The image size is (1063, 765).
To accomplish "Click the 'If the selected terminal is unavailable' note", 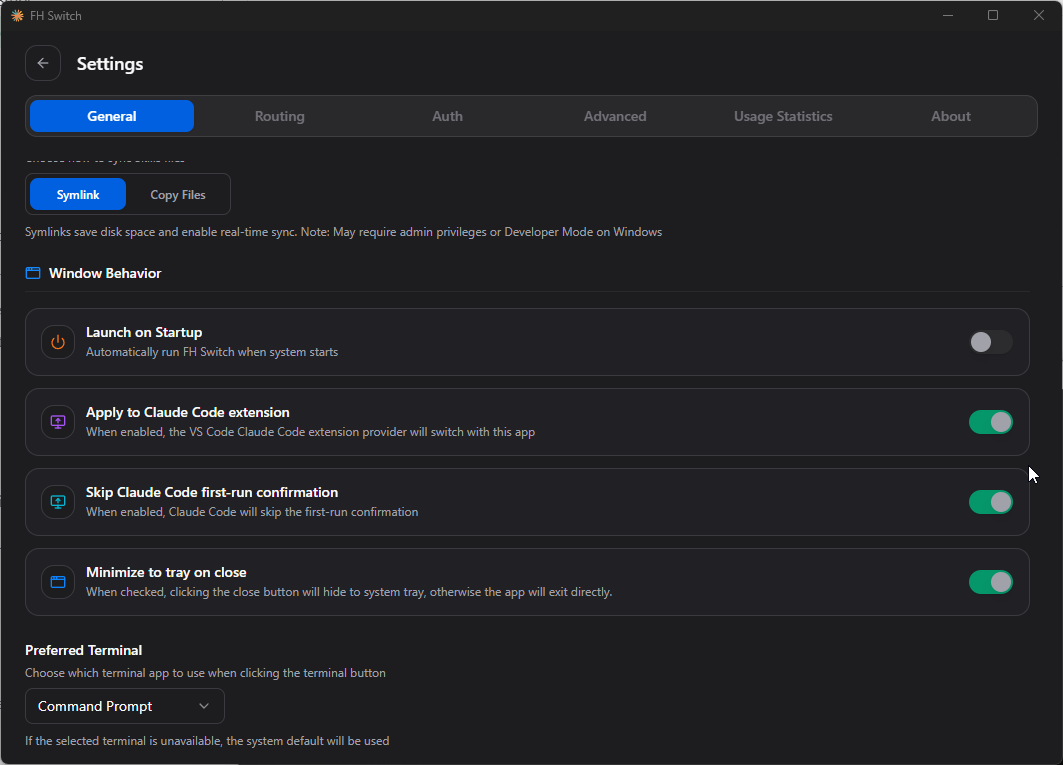I will pos(207,741).
